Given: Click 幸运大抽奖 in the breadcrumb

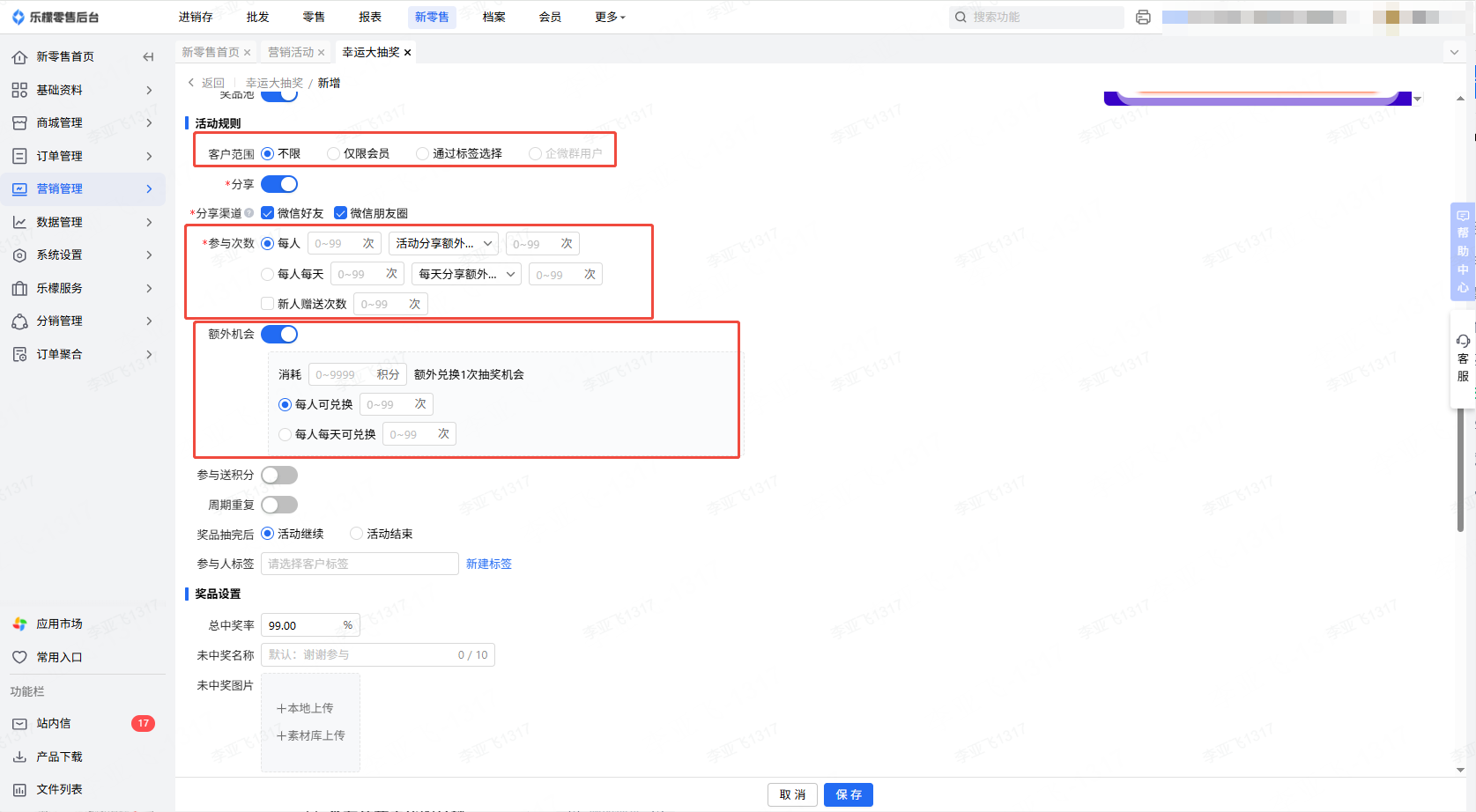Looking at the screenshot, I should 274,83.
